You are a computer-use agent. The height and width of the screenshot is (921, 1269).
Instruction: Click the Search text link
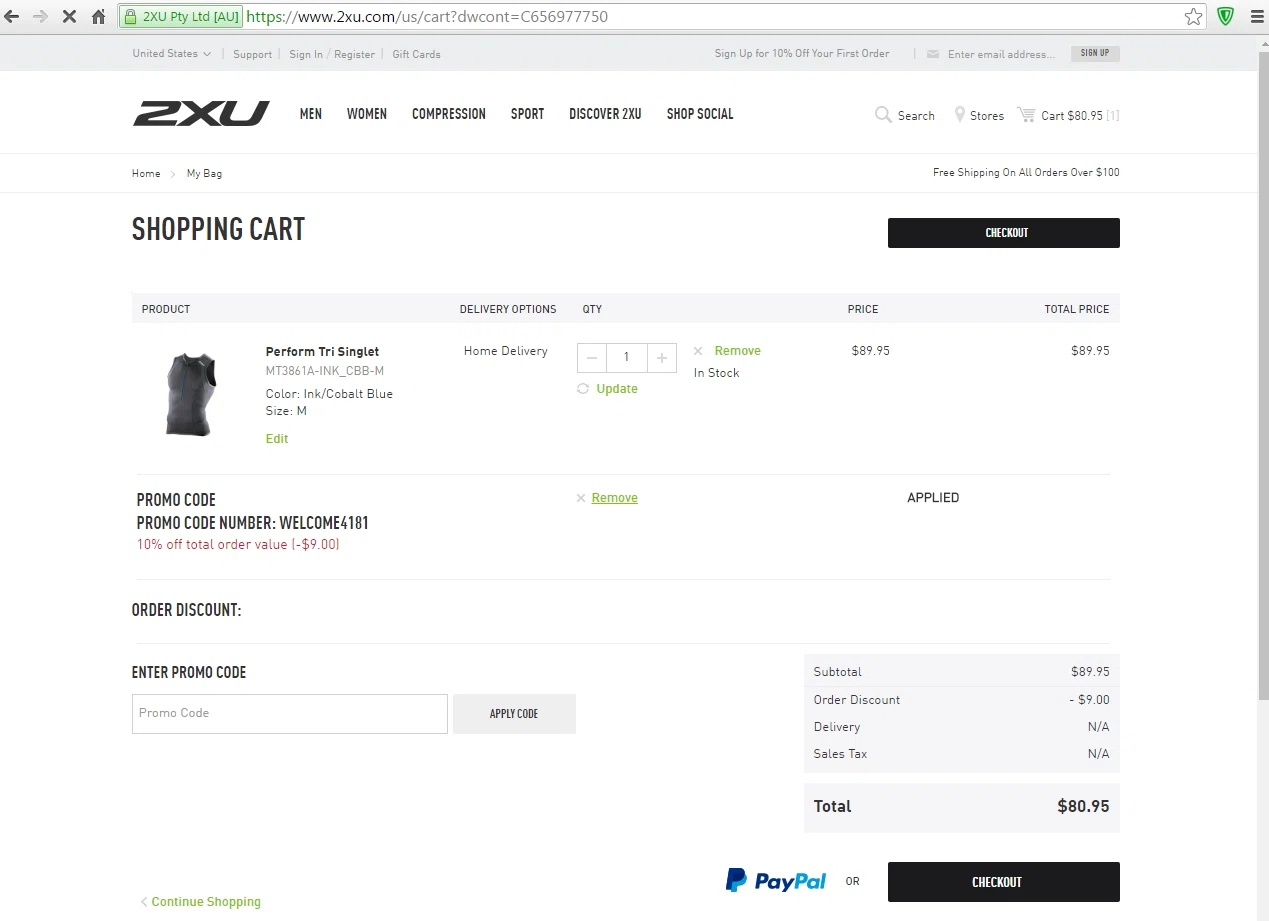pyautogui.click(x=916, y=116)
